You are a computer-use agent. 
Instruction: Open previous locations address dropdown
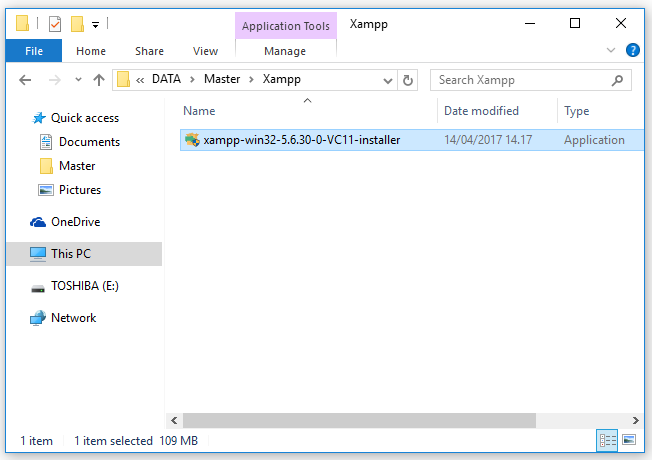point(388,80)
